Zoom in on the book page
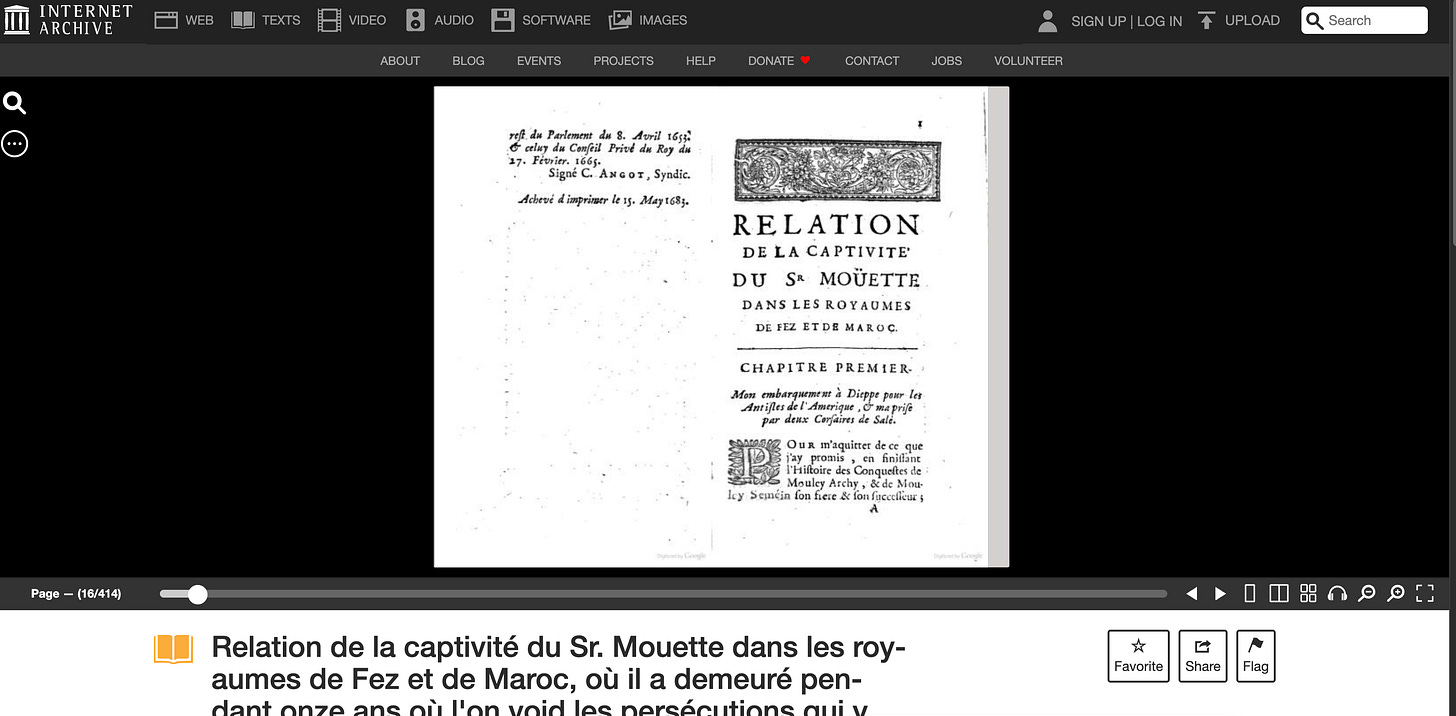 1395,593
